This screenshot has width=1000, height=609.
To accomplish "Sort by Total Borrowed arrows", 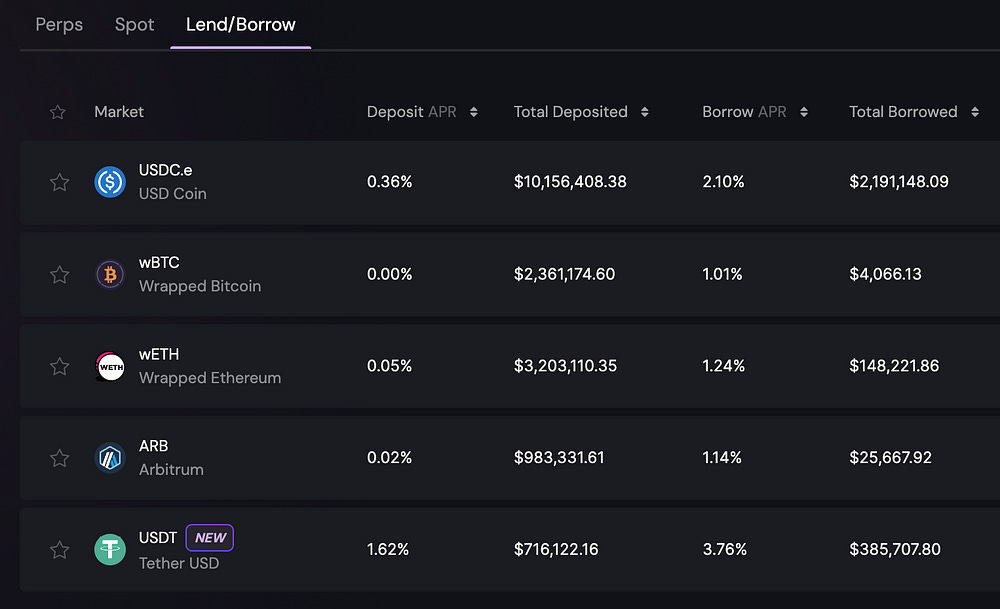I will click(x=975, y=112).
